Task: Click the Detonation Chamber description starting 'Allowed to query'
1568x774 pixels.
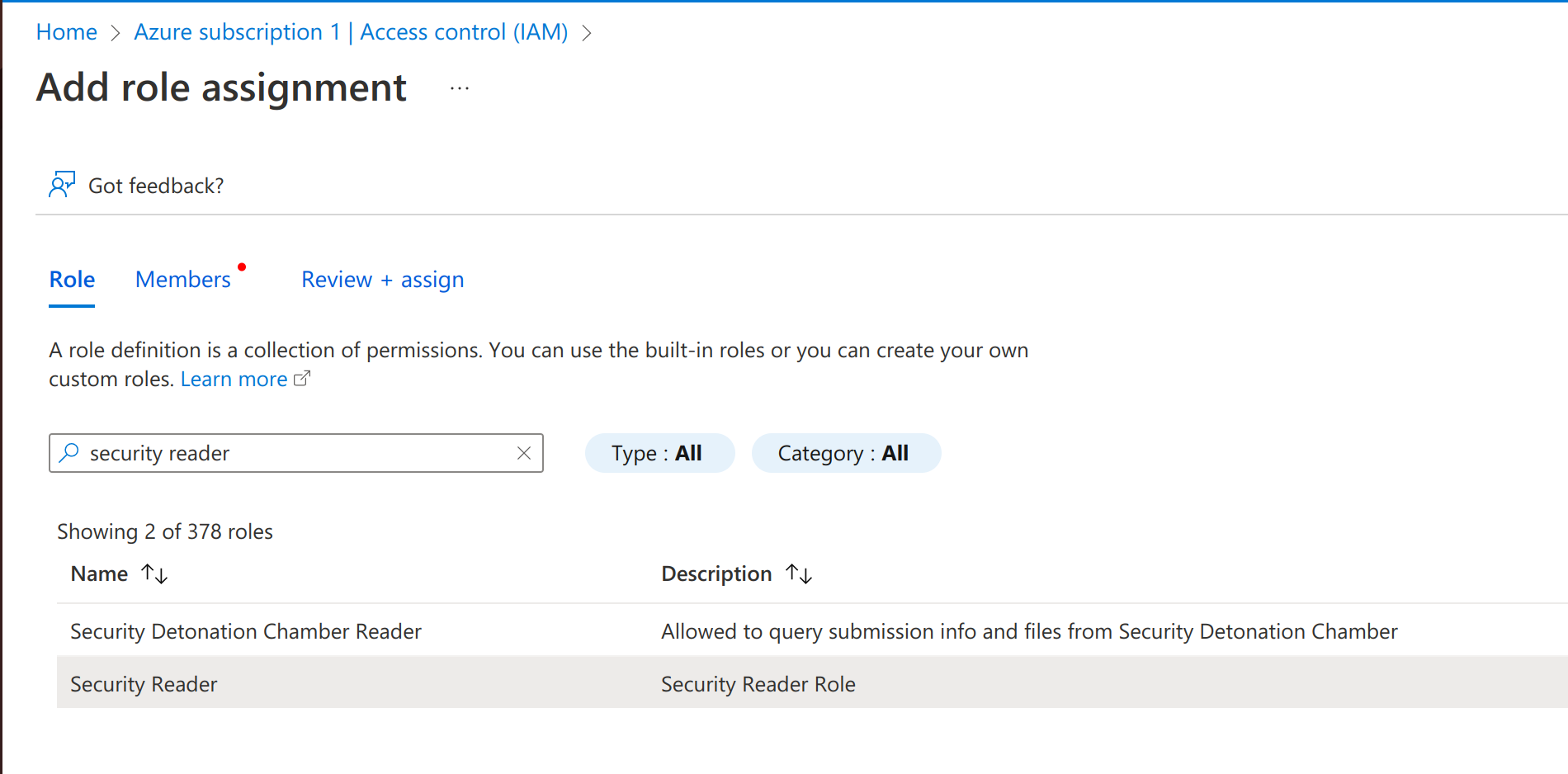Action: pyautogui.click(x=1029, y=631)
